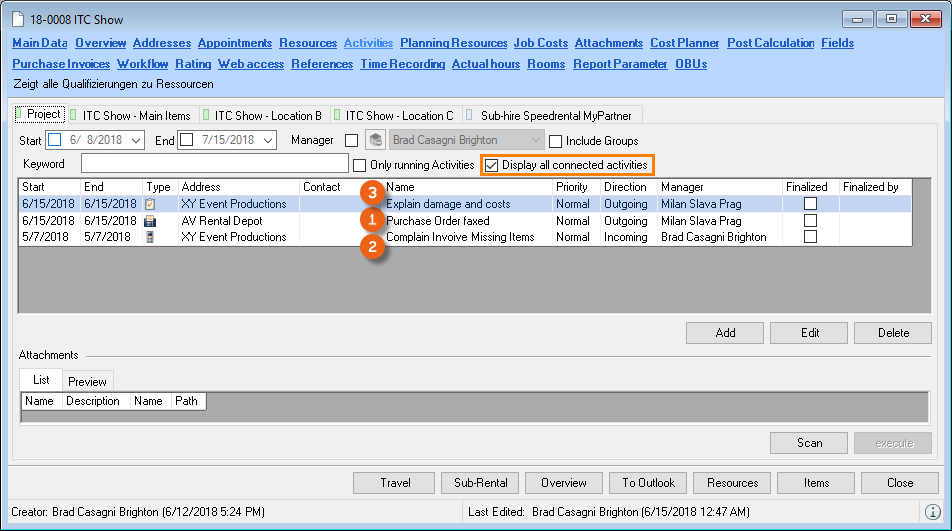Click the orange numbered marker 3
This screenshot has height=531, width=952.
click(373, 192)
